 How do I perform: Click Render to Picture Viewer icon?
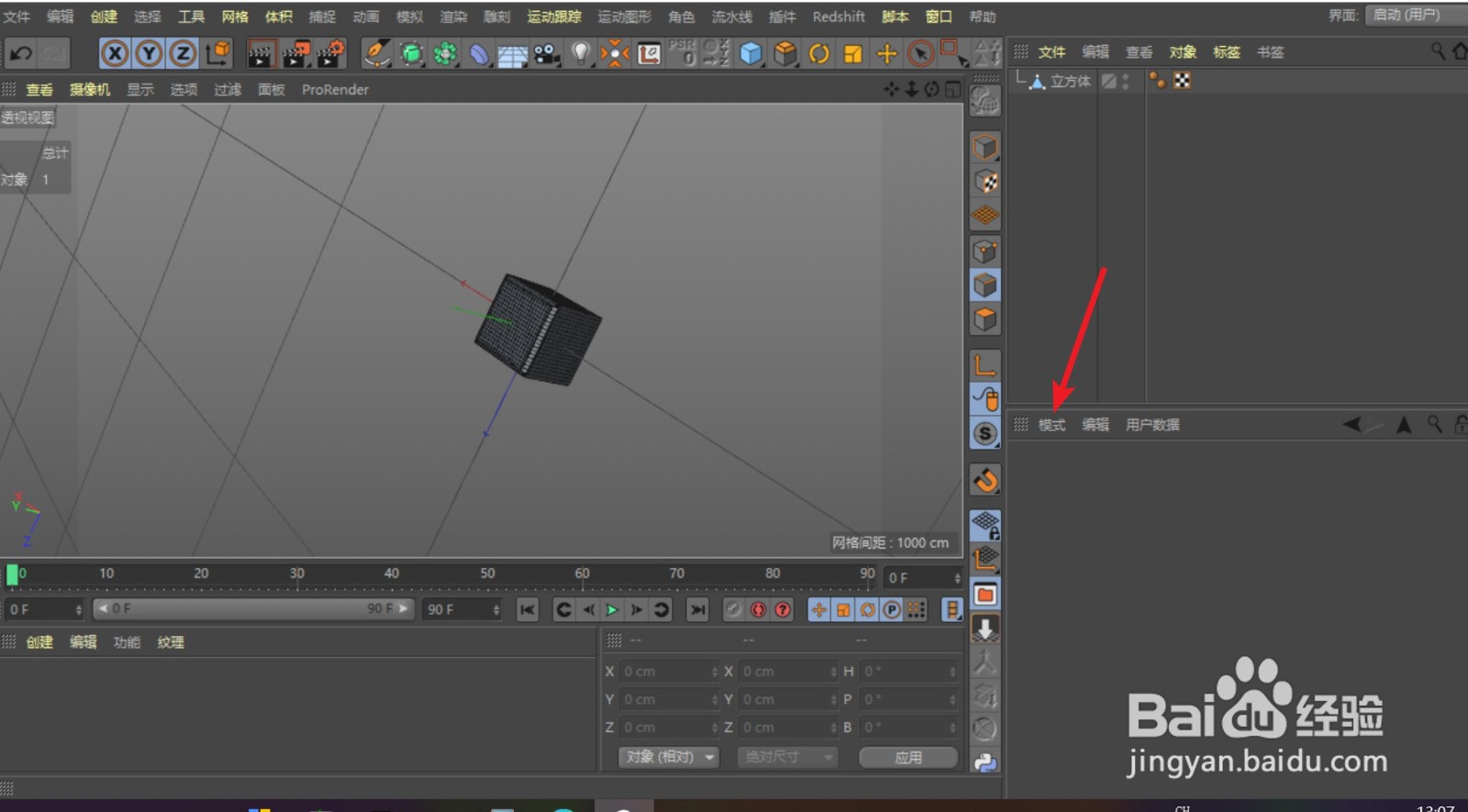295,55
